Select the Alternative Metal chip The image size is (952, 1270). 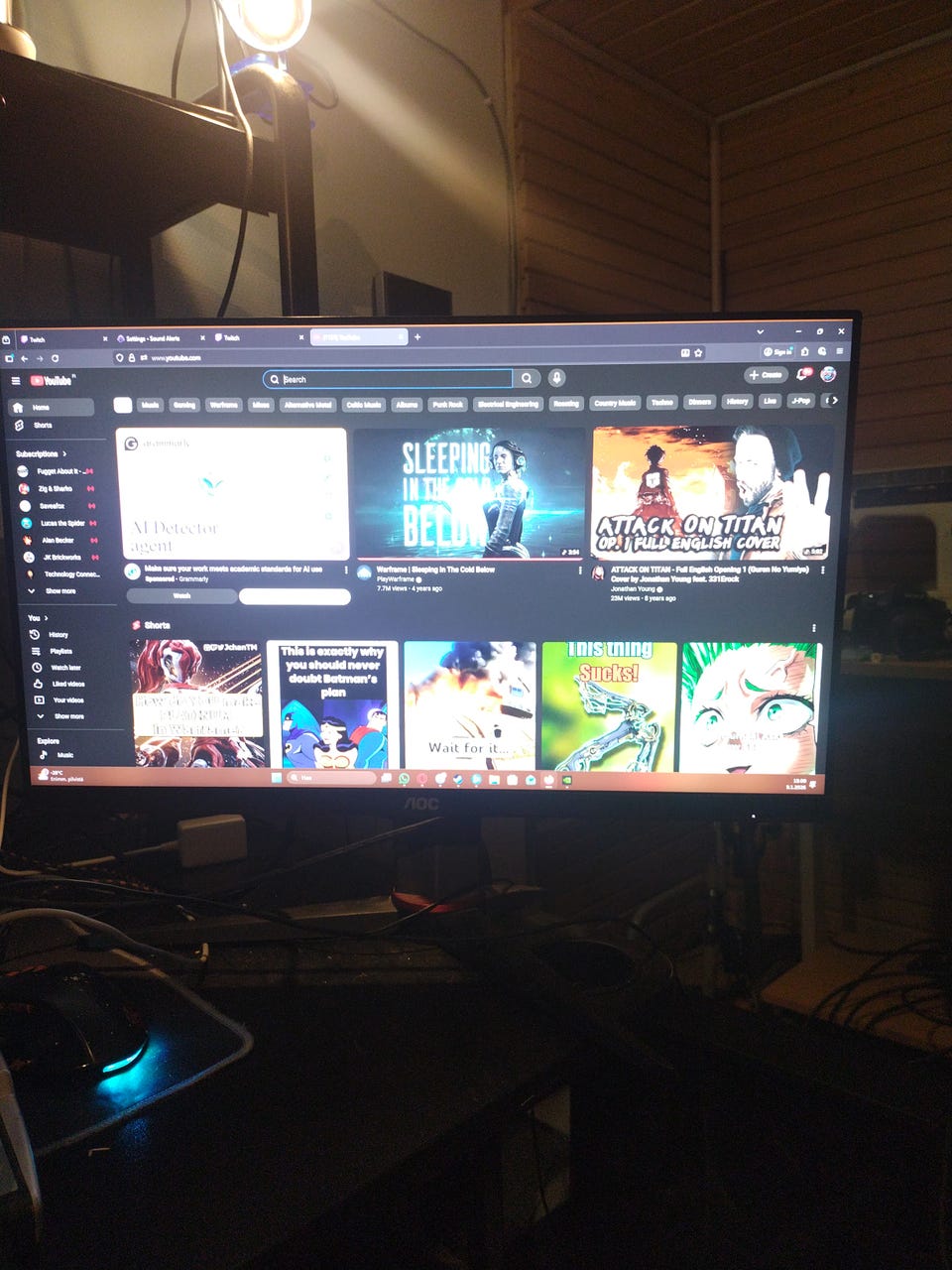click(x=307, y=405)
